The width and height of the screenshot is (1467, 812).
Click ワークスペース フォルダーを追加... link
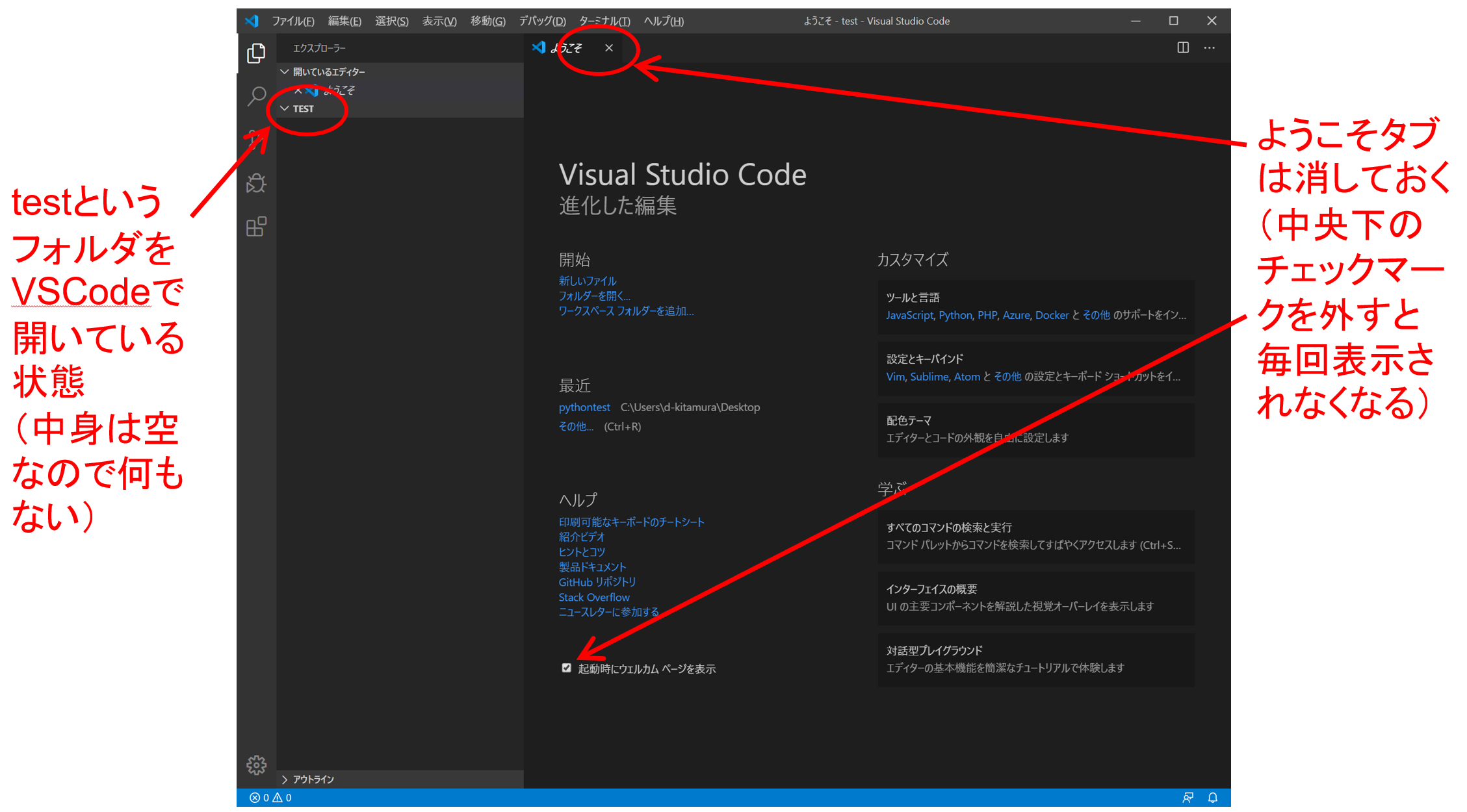coord(626,311)
